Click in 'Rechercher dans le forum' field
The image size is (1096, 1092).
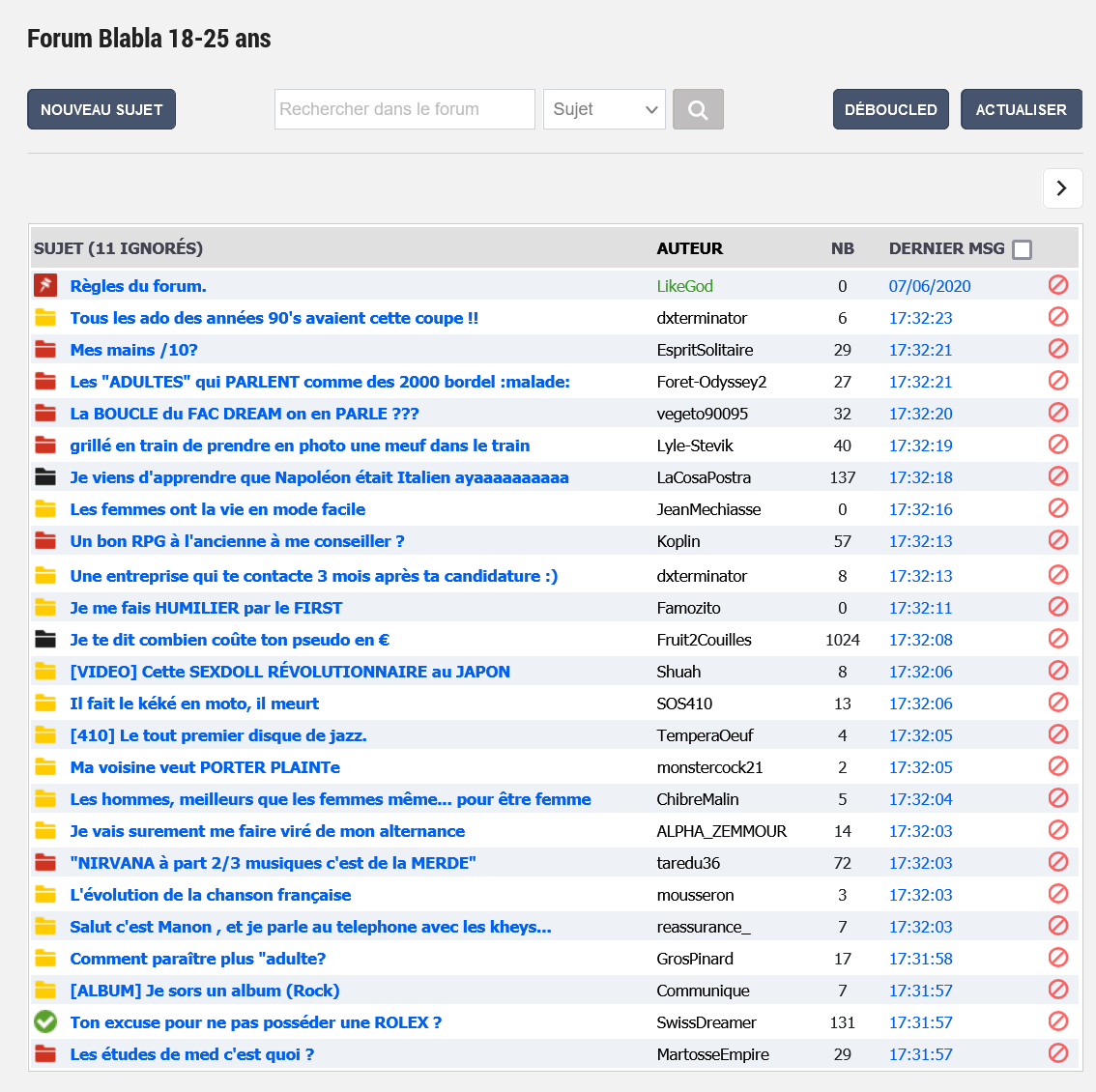[x=405, y=109]
